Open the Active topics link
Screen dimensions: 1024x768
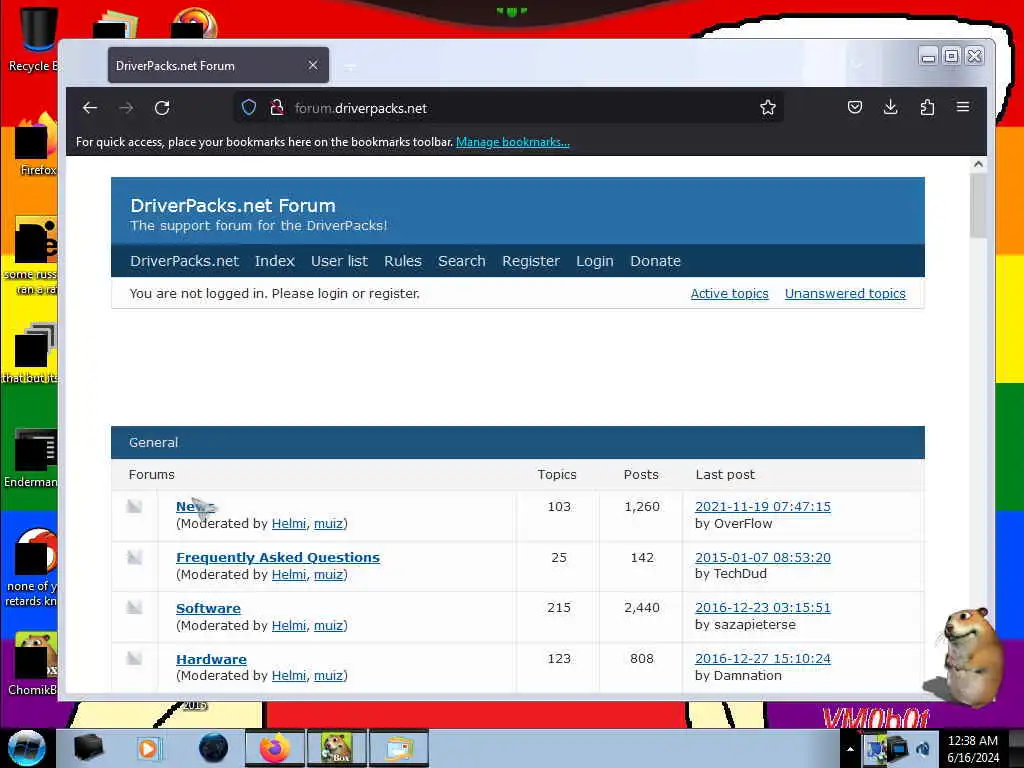point(729,294)
